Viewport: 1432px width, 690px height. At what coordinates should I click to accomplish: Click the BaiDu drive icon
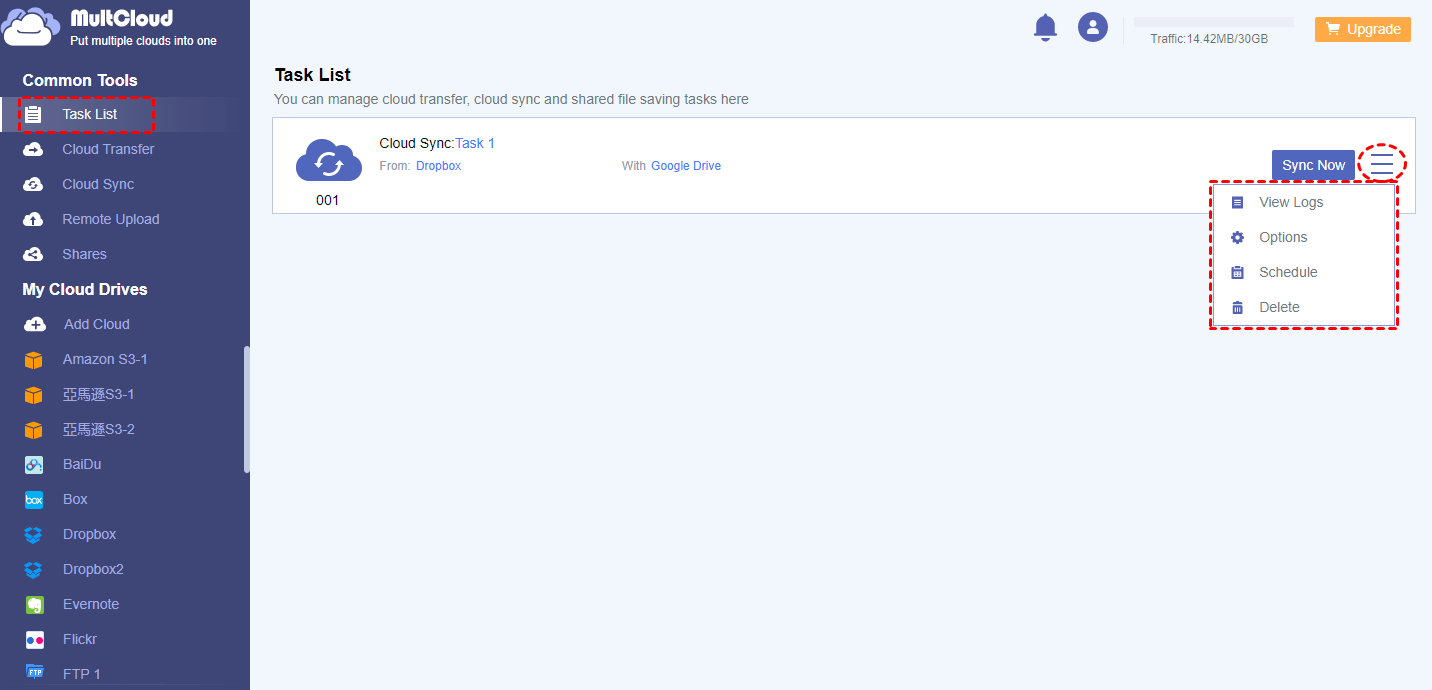coord(34,465)
